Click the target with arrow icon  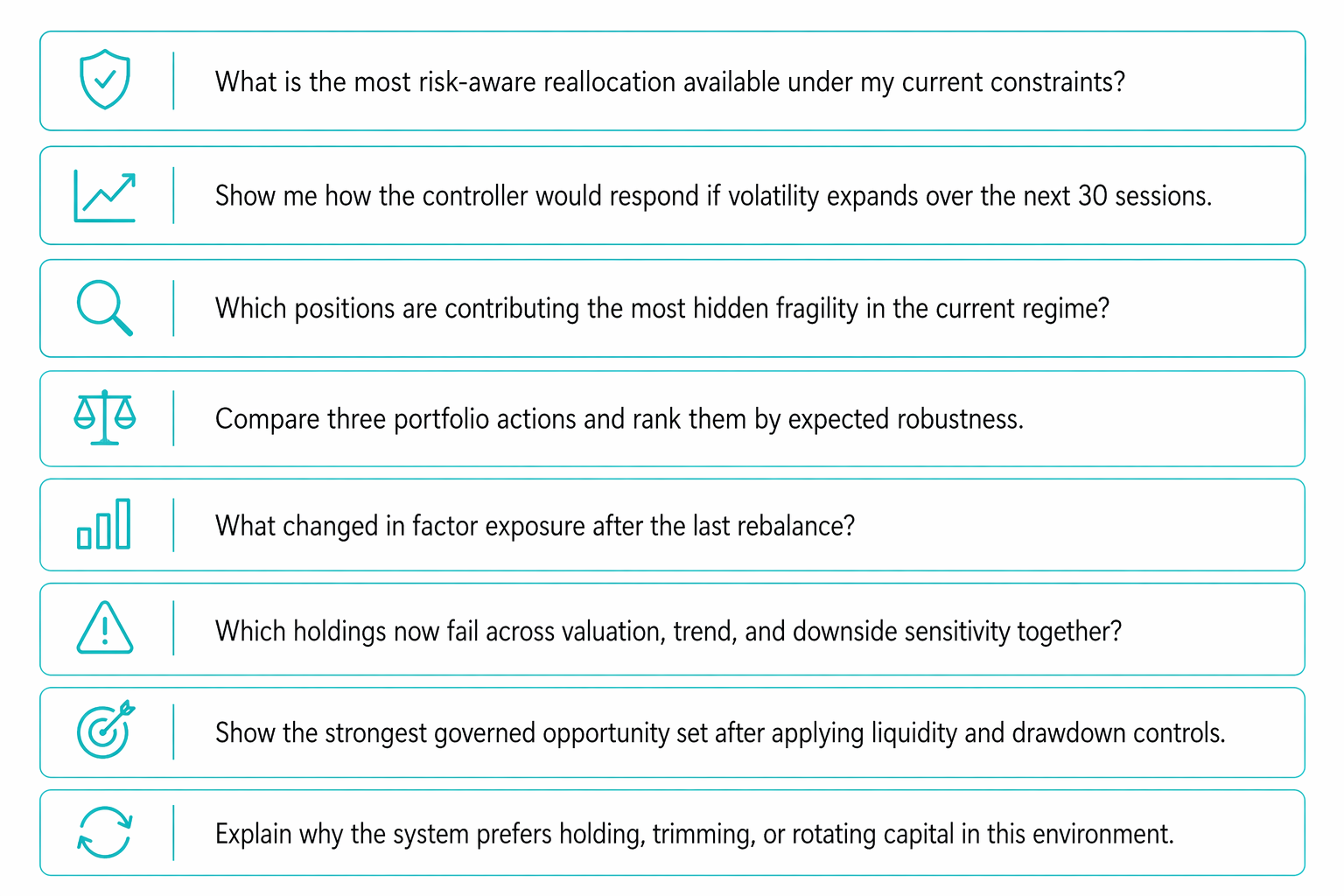[x=105, y=731]
